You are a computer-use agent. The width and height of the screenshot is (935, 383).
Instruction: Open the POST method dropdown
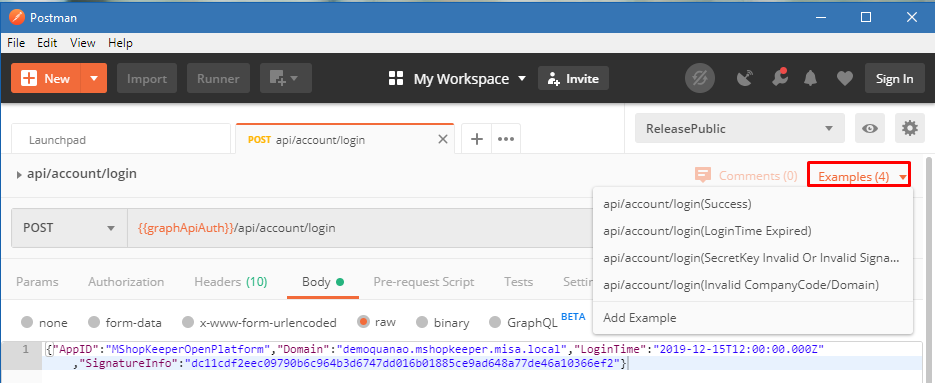point(69,228)
